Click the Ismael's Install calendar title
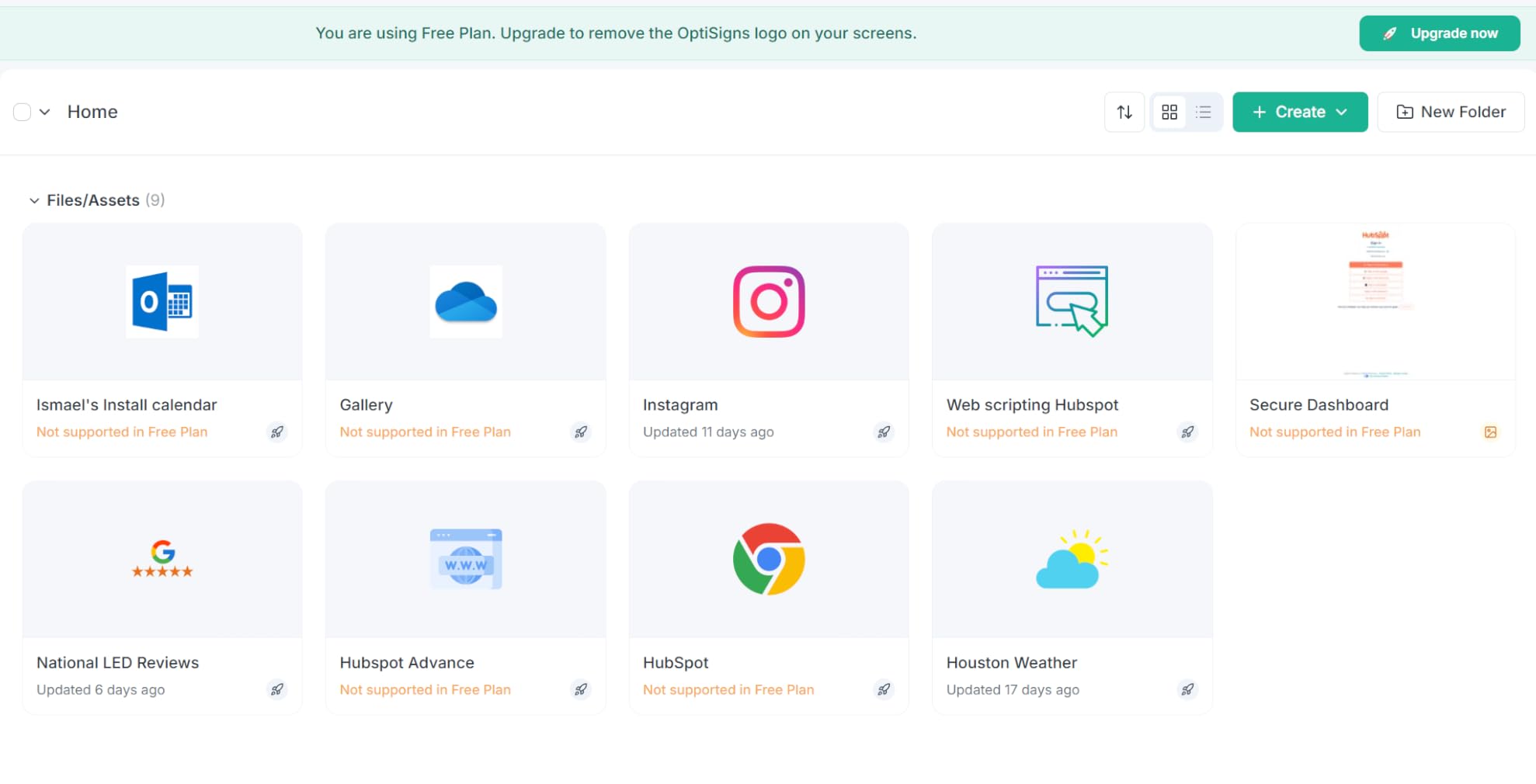 (127, 404)
